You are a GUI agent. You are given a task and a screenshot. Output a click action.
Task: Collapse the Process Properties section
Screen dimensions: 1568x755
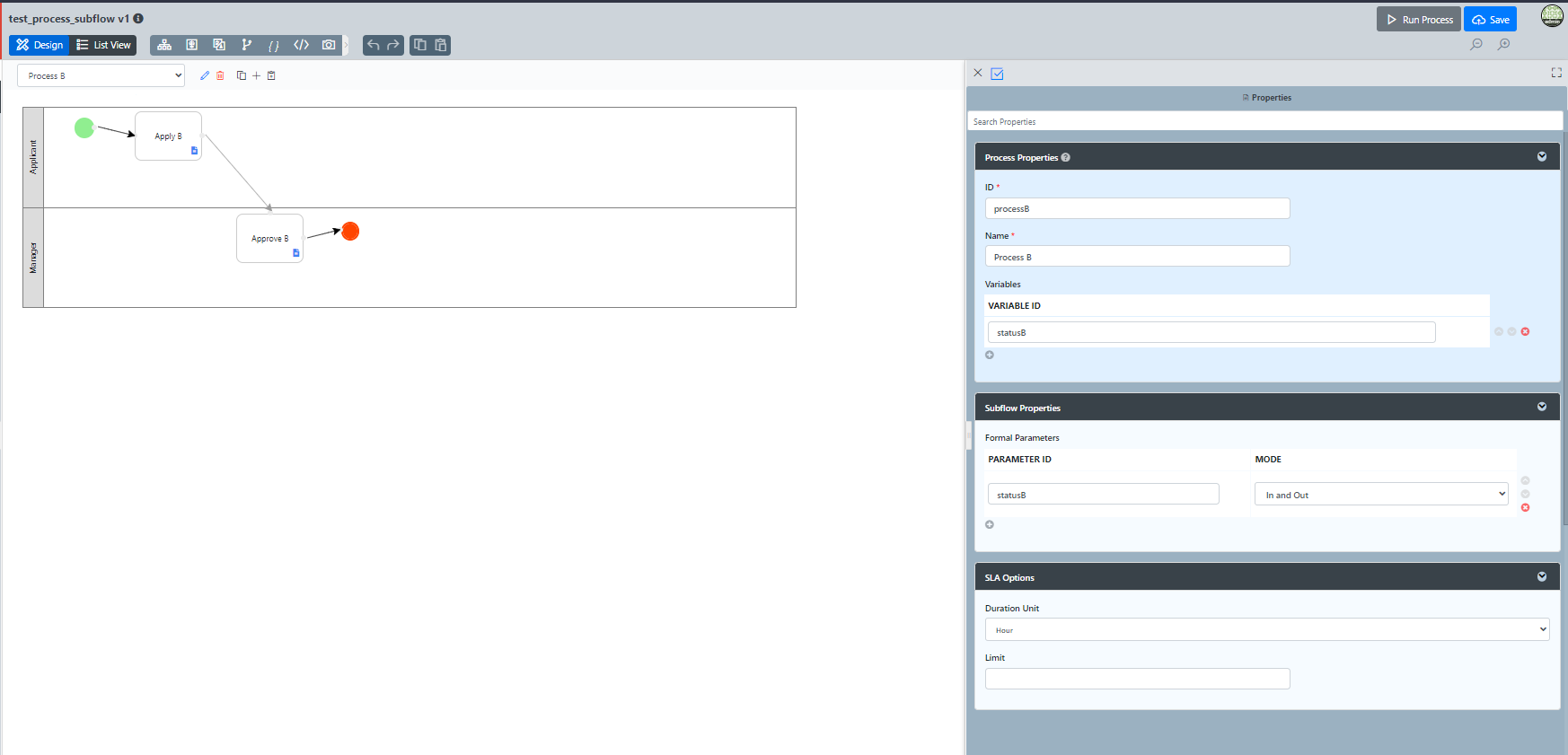tap(1542, 156)
